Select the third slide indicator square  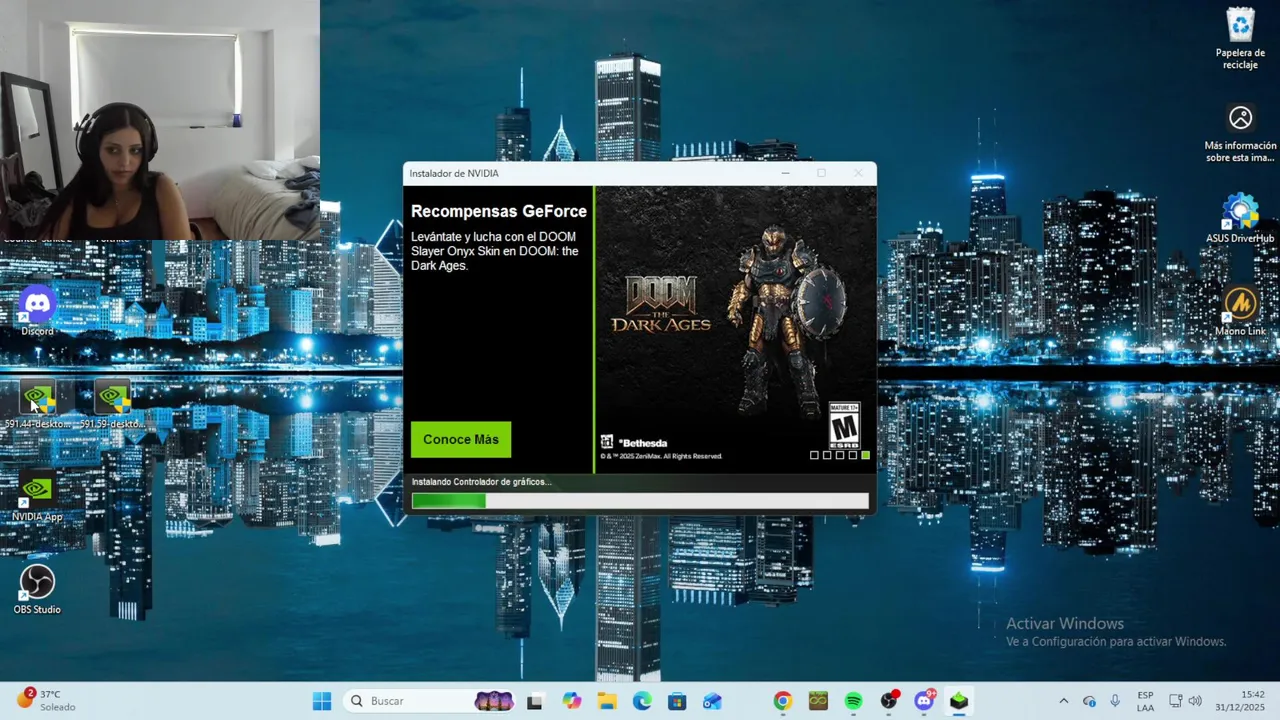840,455
